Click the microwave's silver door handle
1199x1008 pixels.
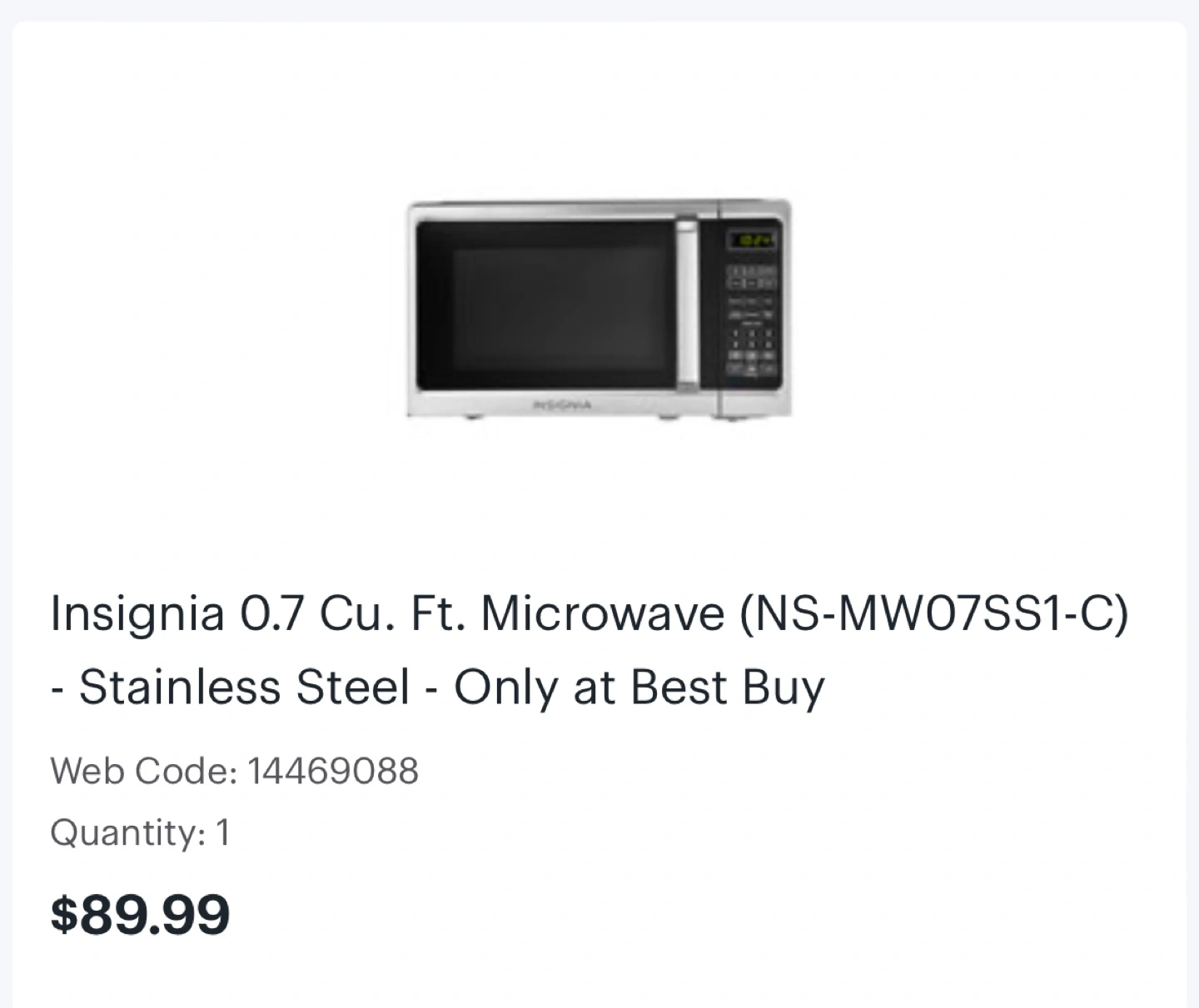click(687, 304)
